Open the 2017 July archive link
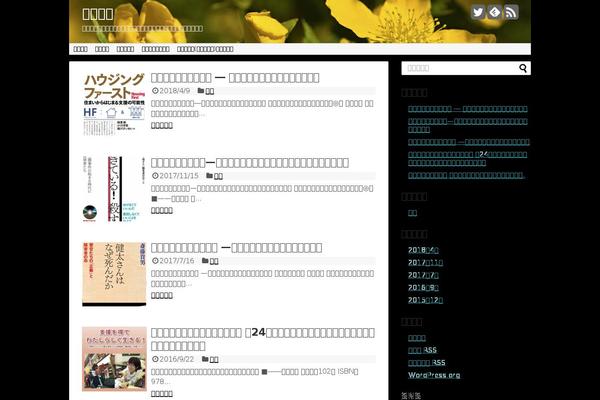Viewport: 600px width, 400px height. point(423,275)
